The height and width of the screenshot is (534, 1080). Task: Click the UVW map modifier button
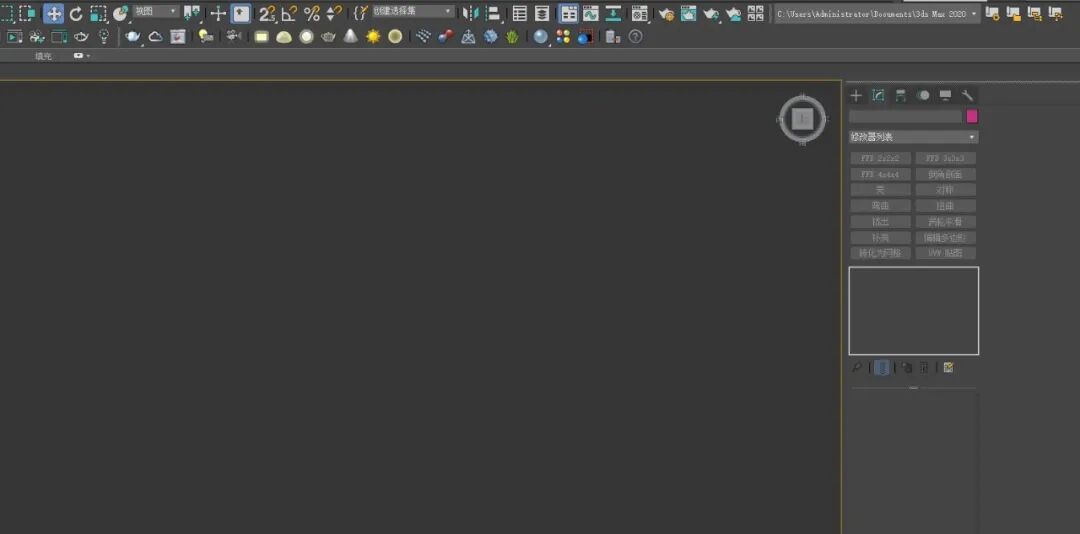click(x=946, y=254)
